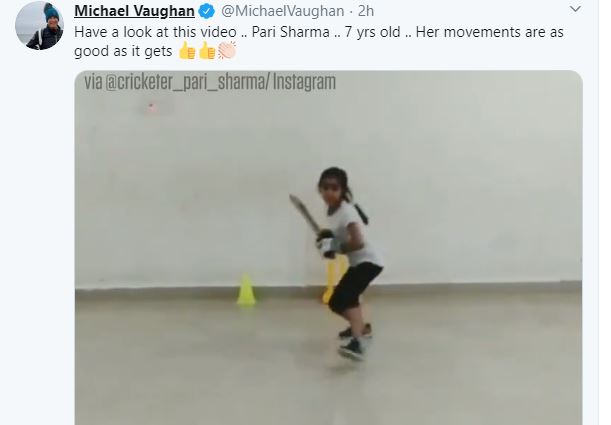The height and width of the screenshot is (425, 611).
Task: Click the '7 yrs old' text in tweet
Action: (x=373, y=32)
